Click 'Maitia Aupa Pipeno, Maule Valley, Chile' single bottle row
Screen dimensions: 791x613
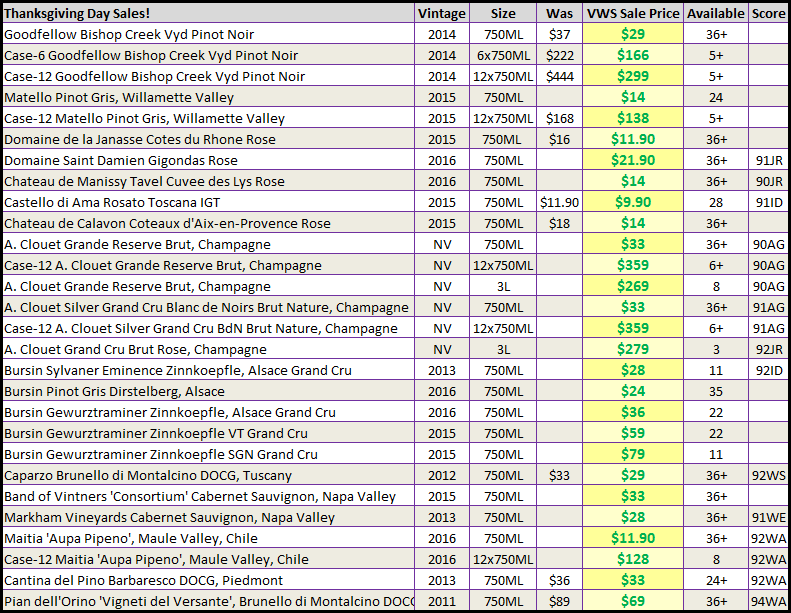pos(131,539)
